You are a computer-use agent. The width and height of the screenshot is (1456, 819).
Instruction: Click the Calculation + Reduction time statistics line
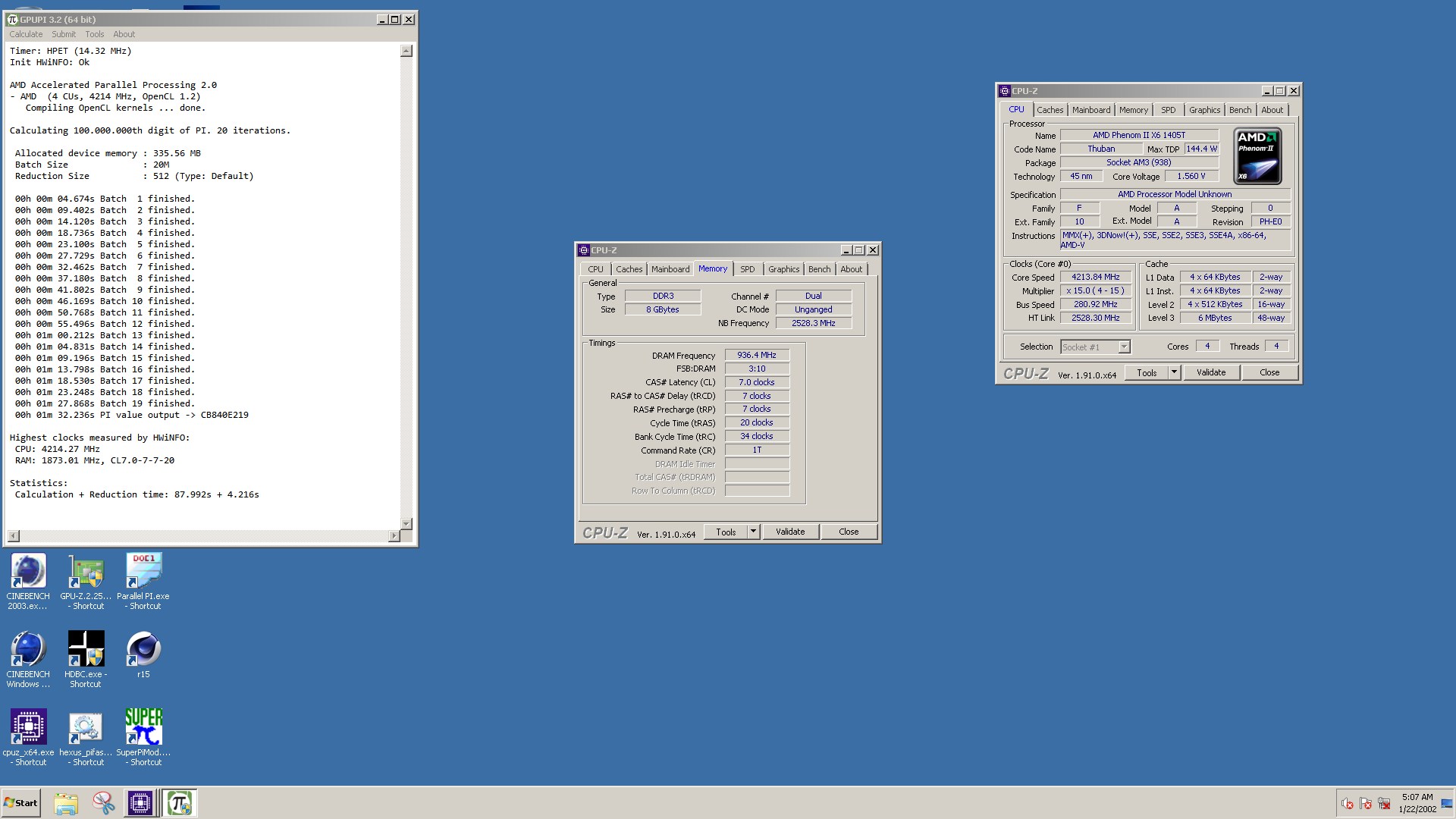[x=137, y=494]
